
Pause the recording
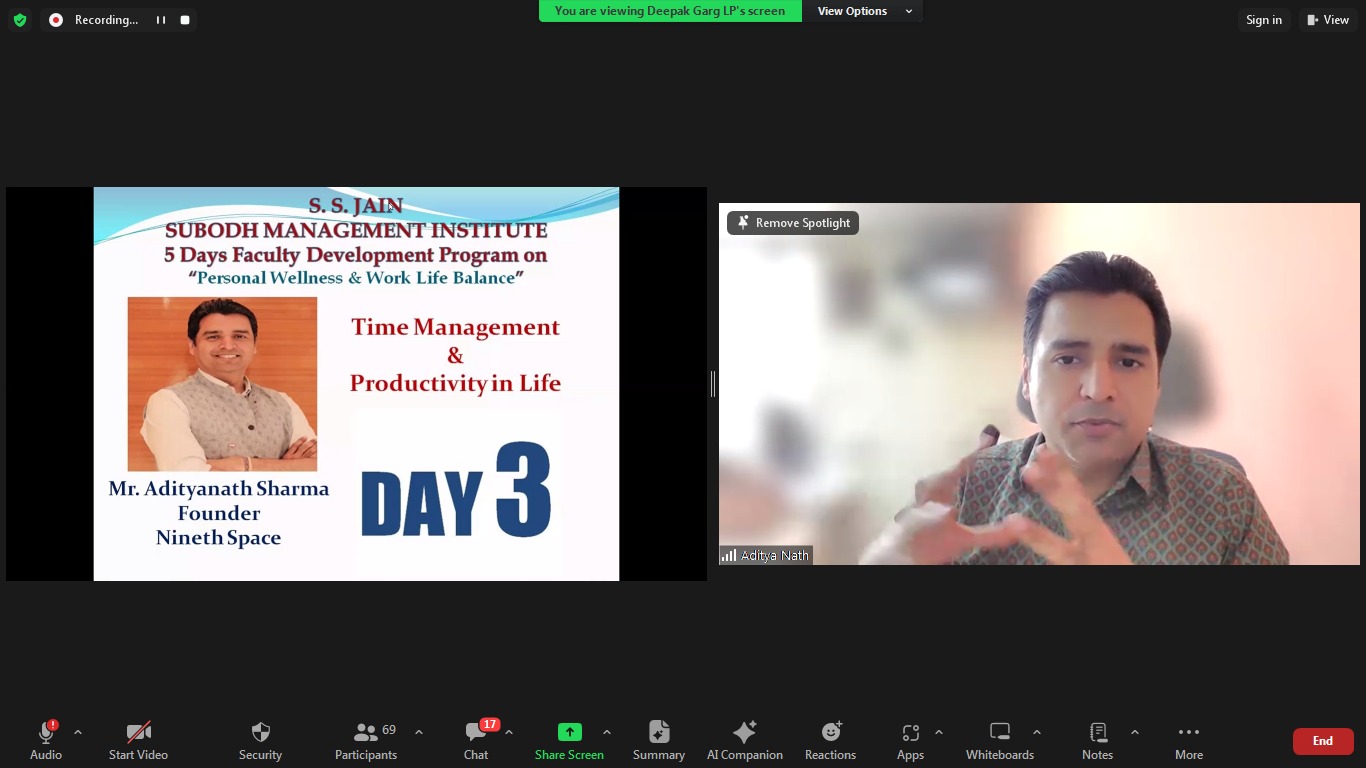[160, 20]
